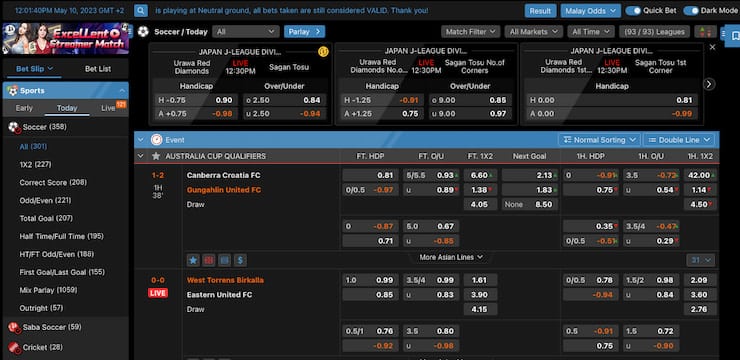Click the Parlay button

pyautogui.click(x=304, y=32)
